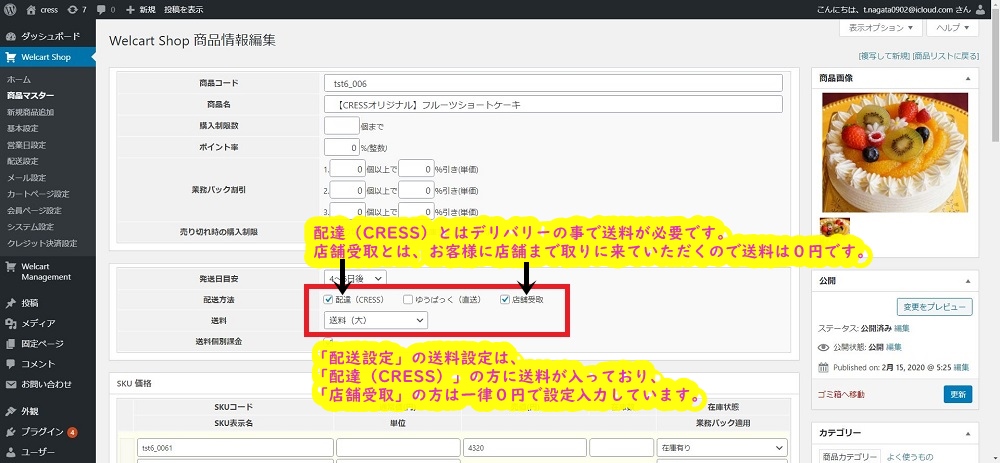Click the 新規 plus icon

[131, 10]
